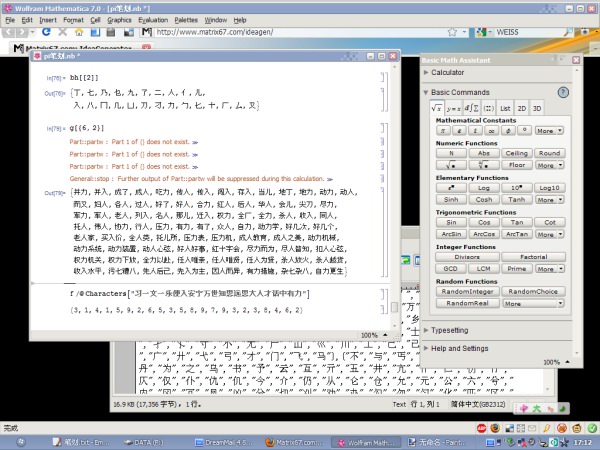This screenshot has width=600, height=450.
Task: Click the notebook vertical scrollbar thumb
Action: pos(395,307)
